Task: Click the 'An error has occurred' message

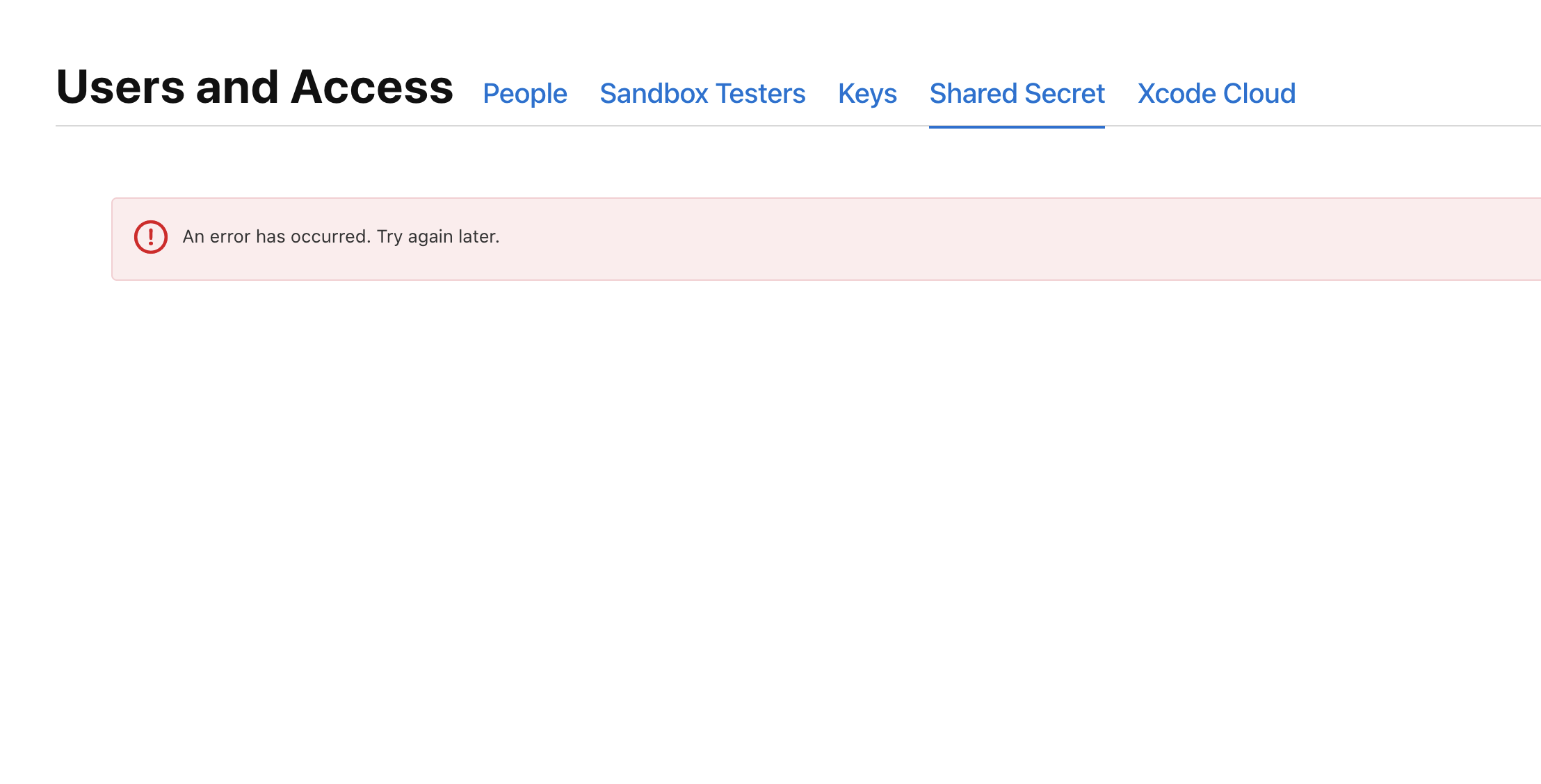Action: pos(276,237)
